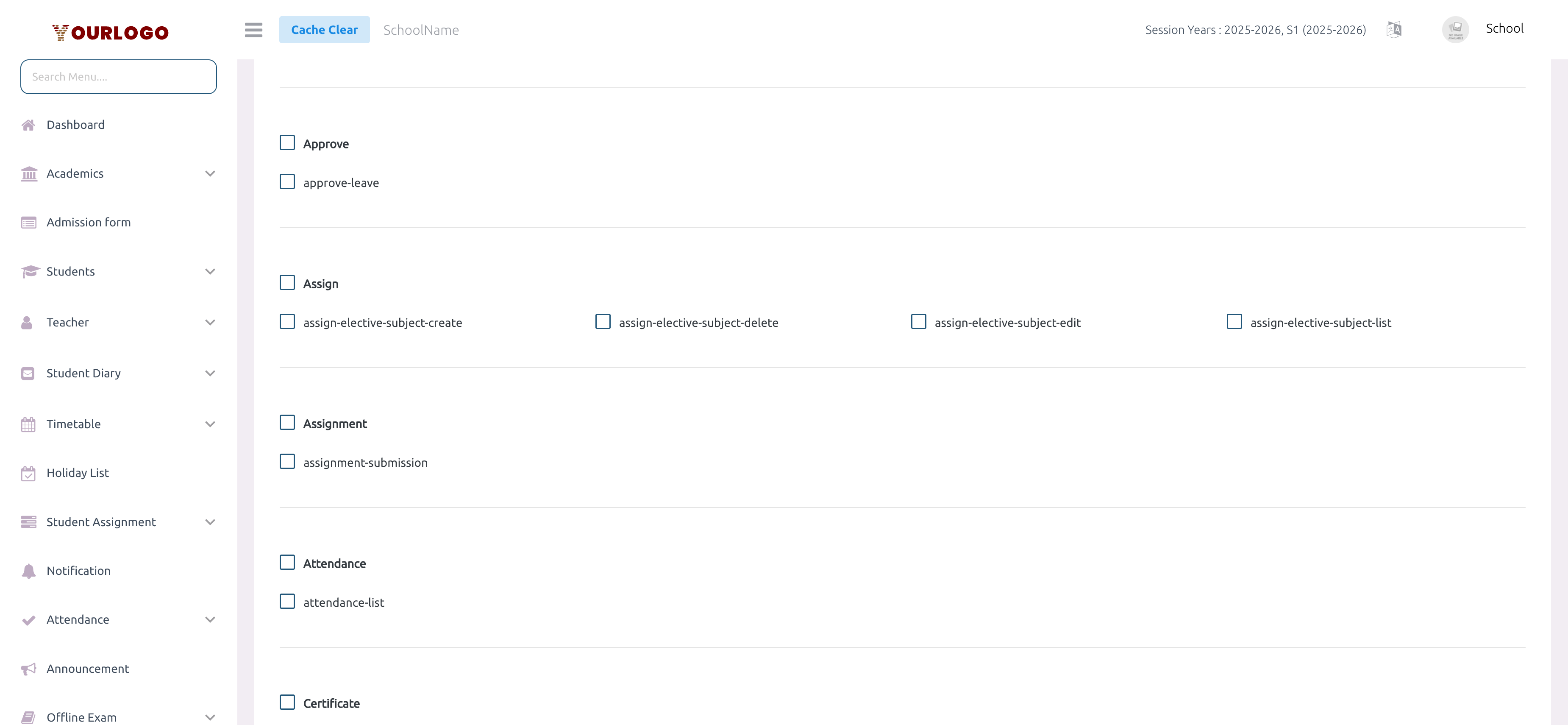Viewport: 1568px width, 725px height.
Task: Check the attendance-list checkbox
Action: click(x=287, y=601)
